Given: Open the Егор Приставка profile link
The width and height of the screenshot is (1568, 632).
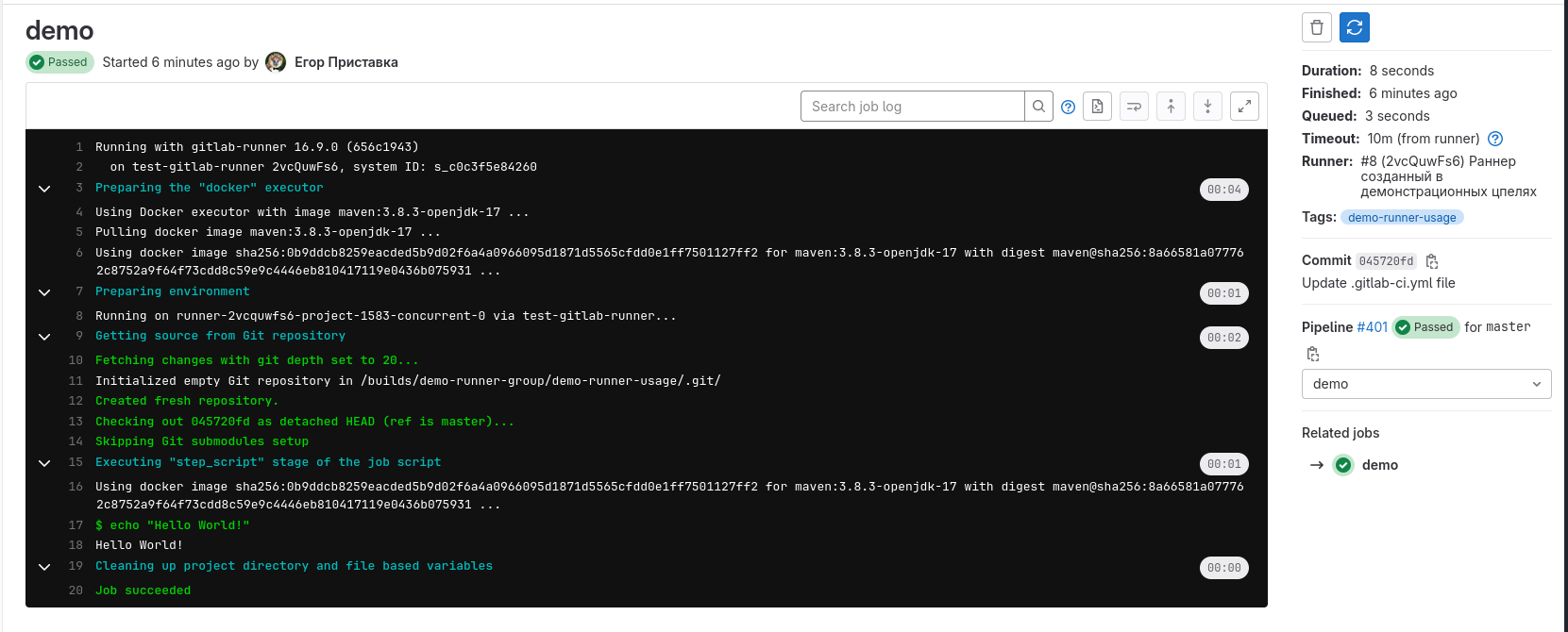Looking at the screenshot, I should [x=346, y=62].
